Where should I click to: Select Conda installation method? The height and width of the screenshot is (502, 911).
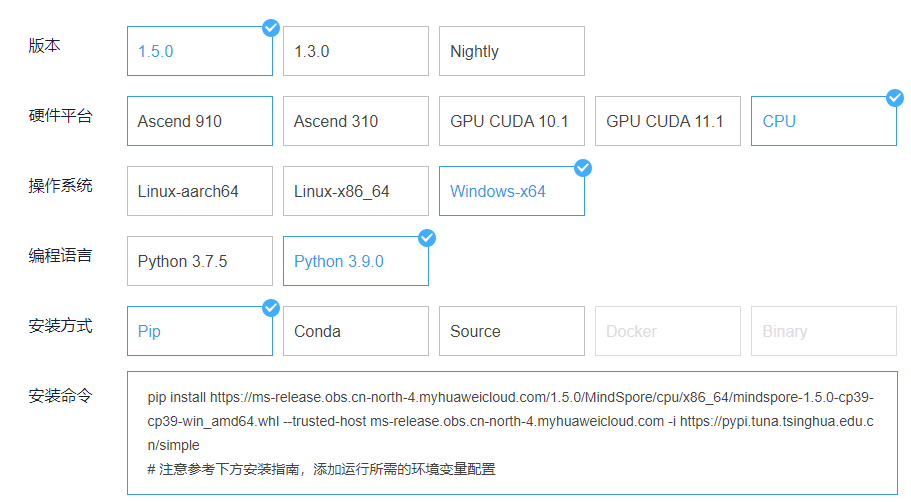[355, 331]
